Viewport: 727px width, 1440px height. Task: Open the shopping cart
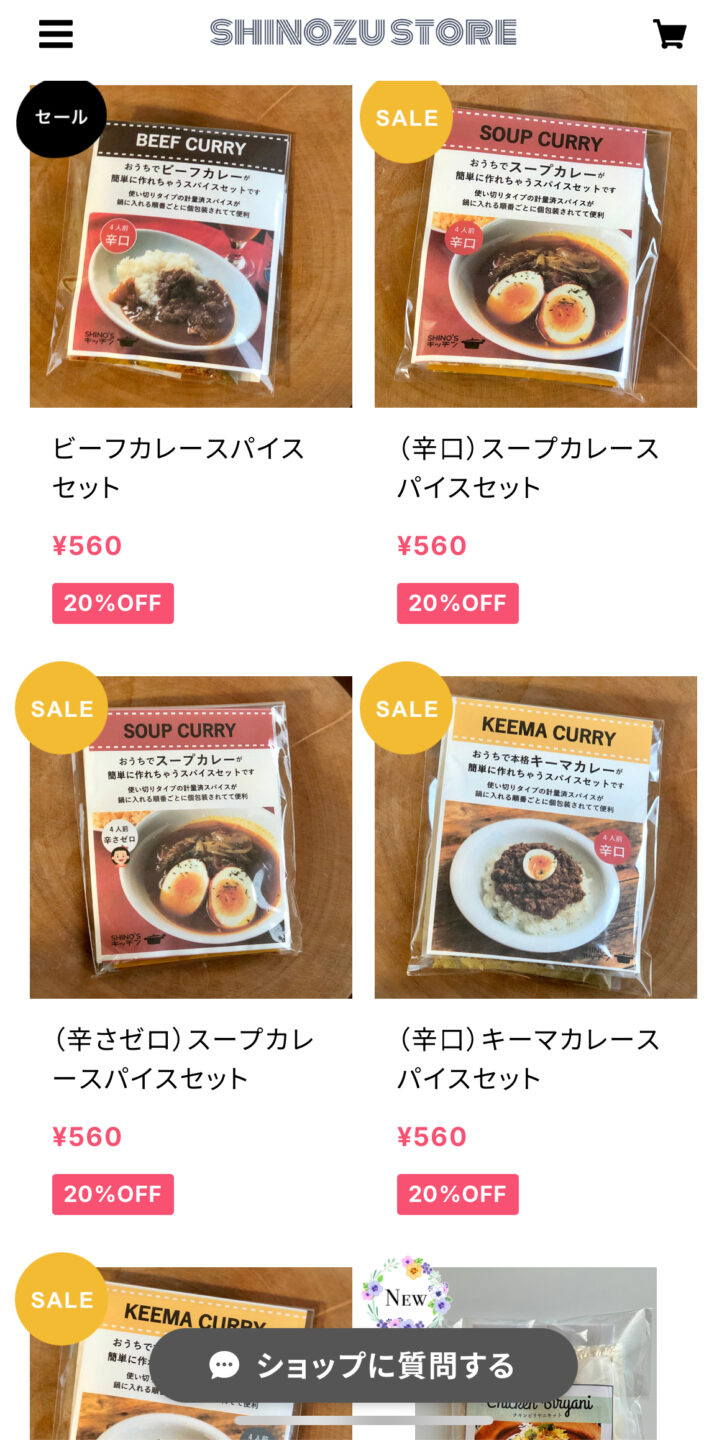click(x=670, y=34)
